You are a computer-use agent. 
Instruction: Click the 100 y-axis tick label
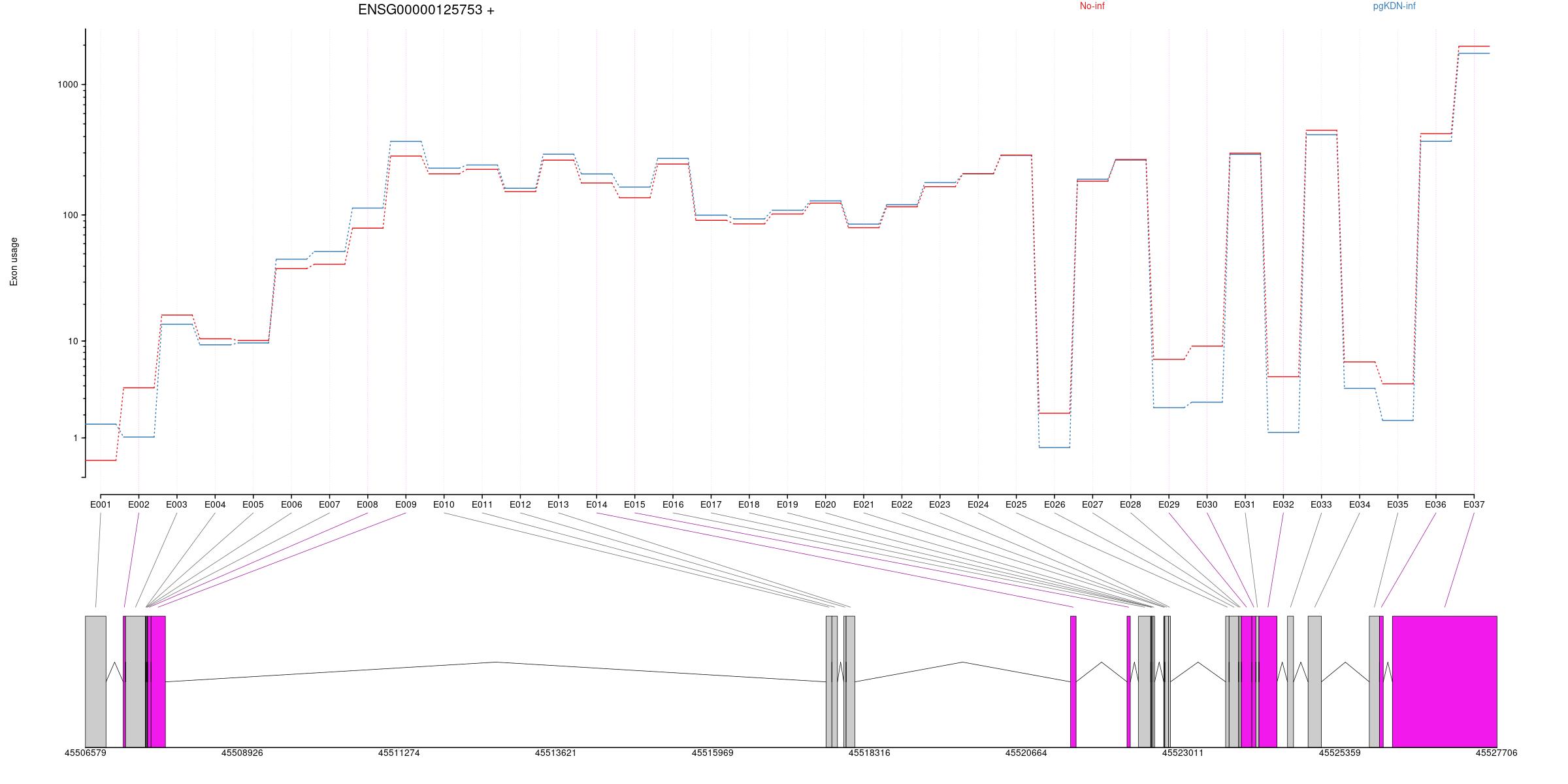70,215
